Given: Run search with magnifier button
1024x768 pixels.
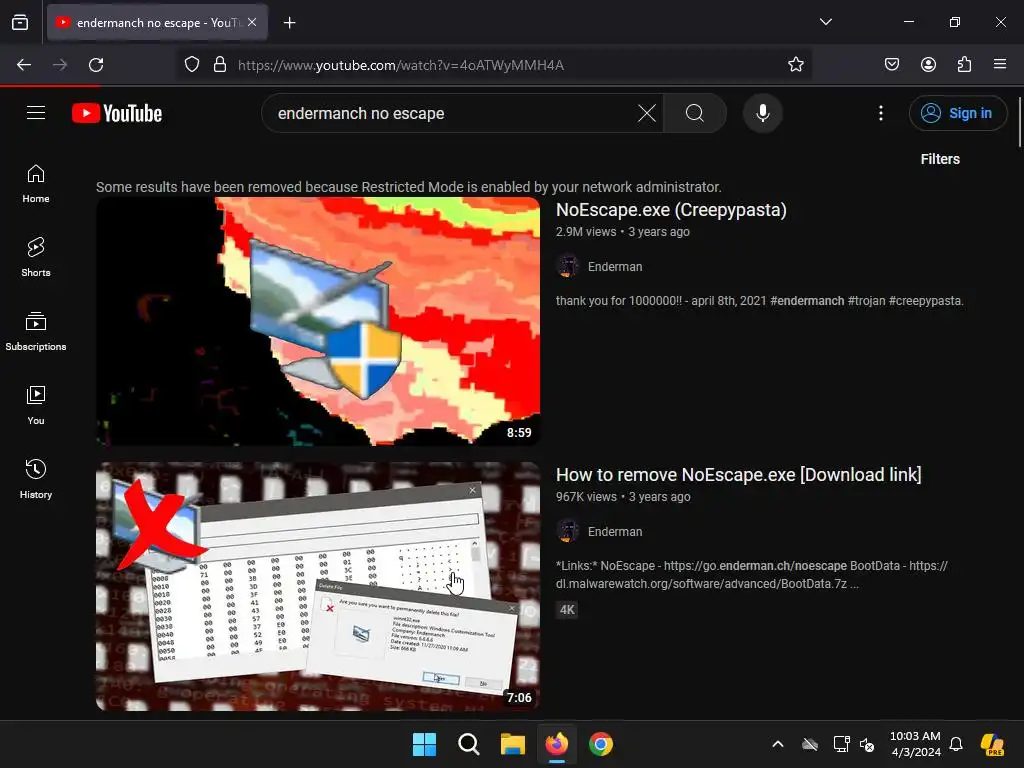Looking at the screenshot, I should [x=695, y=113].
